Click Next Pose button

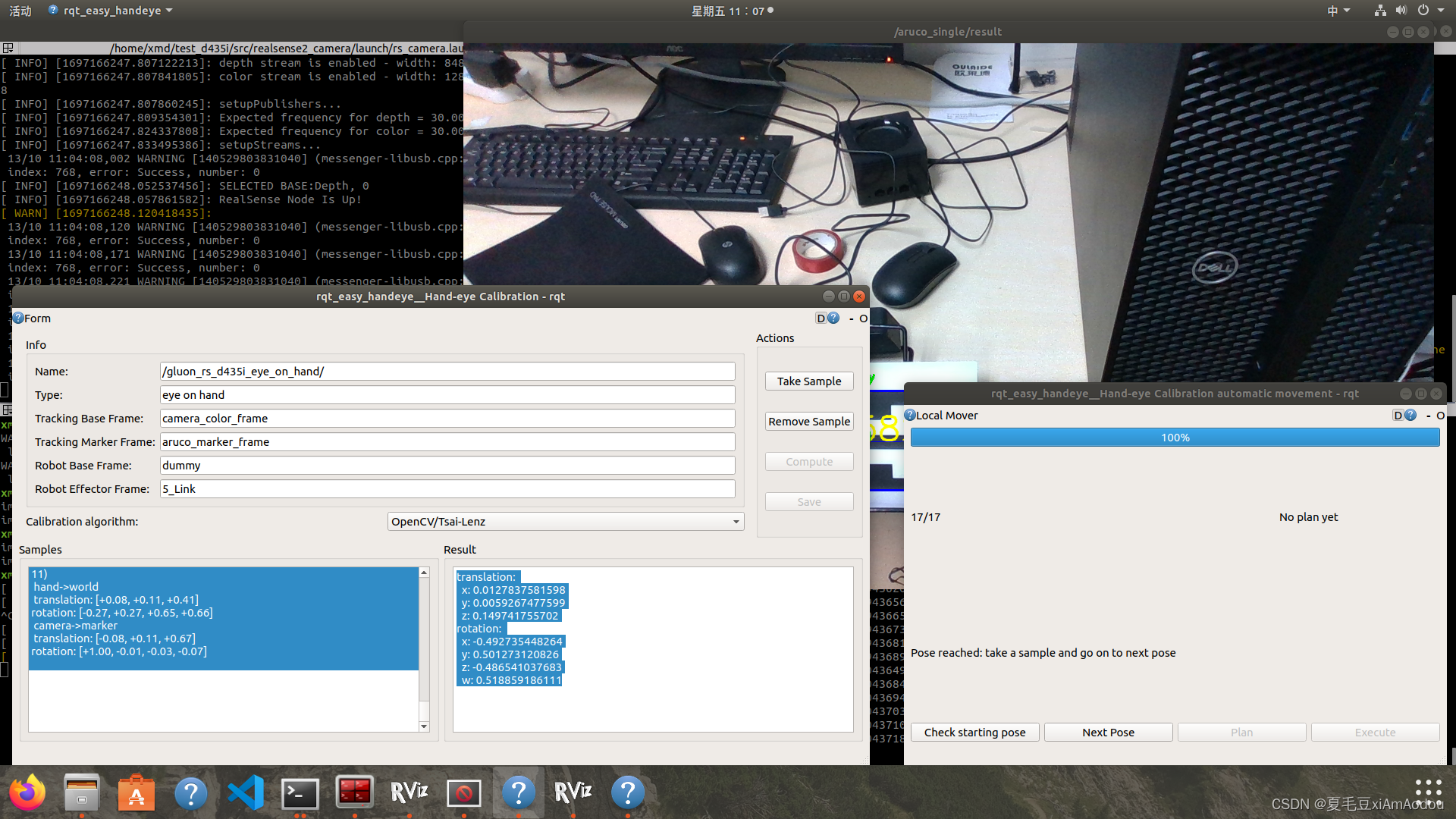click(x=1108, y=732)
